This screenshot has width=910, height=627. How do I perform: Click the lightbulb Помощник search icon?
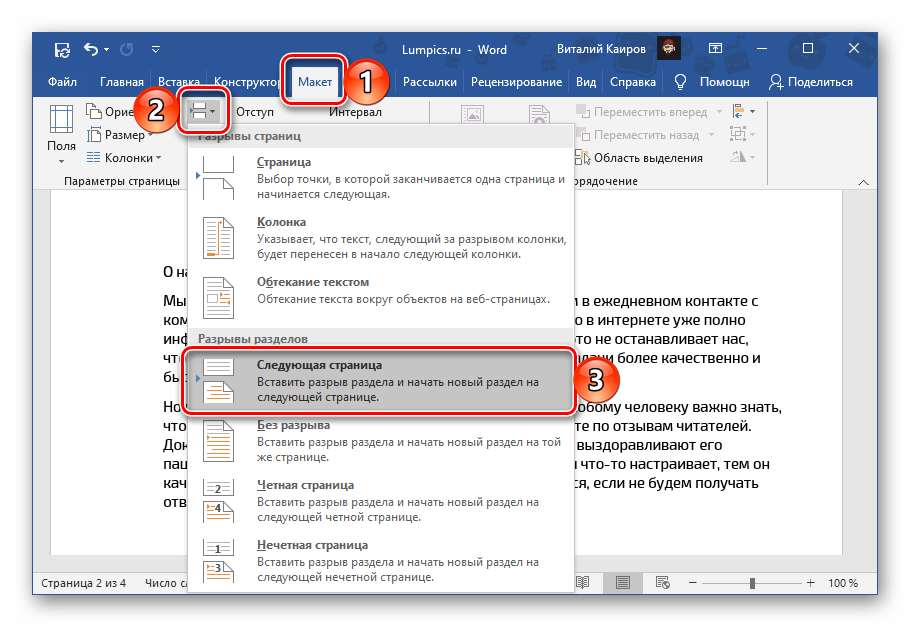pyautogui.click(x=680, y=82)
